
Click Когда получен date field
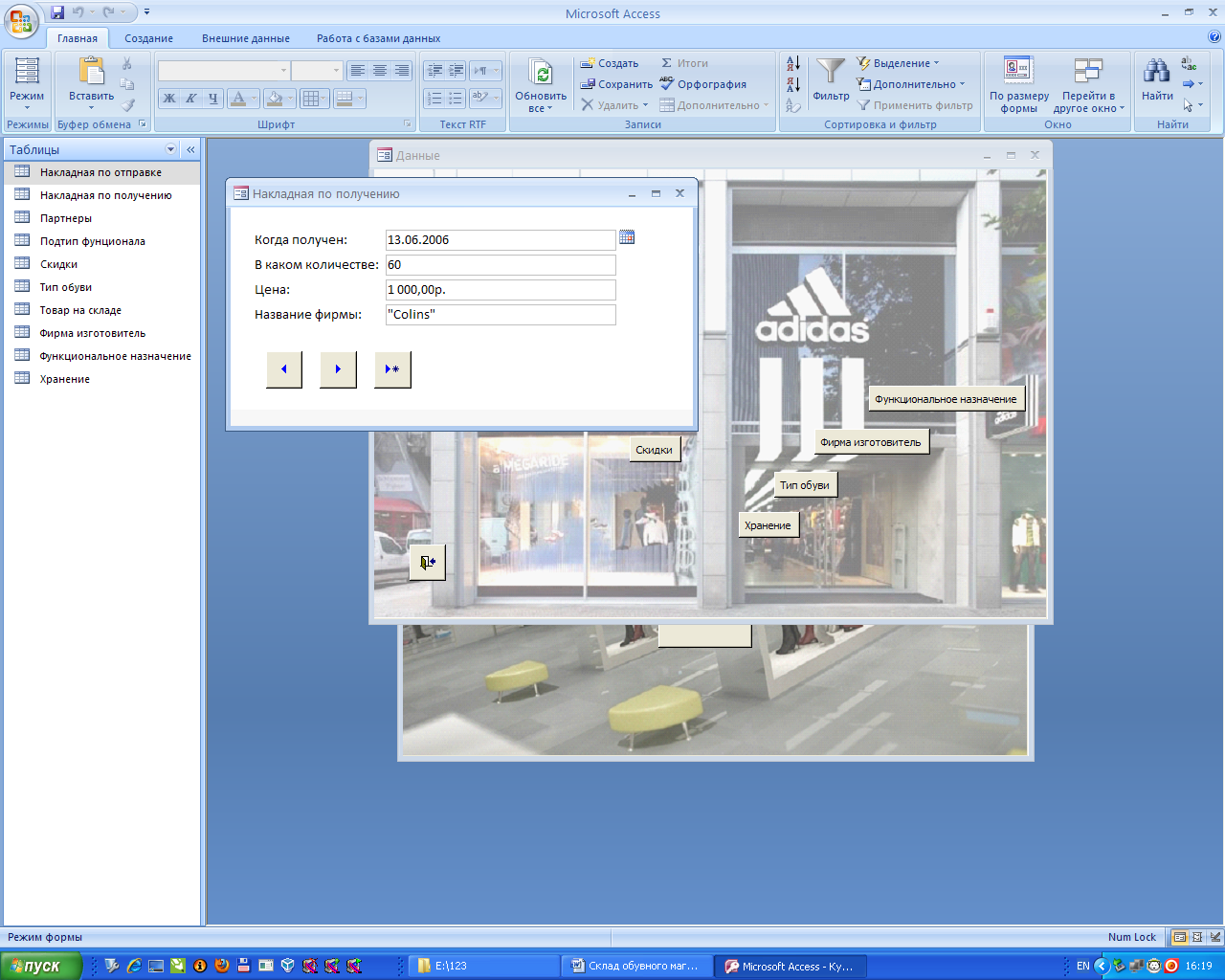501,240
